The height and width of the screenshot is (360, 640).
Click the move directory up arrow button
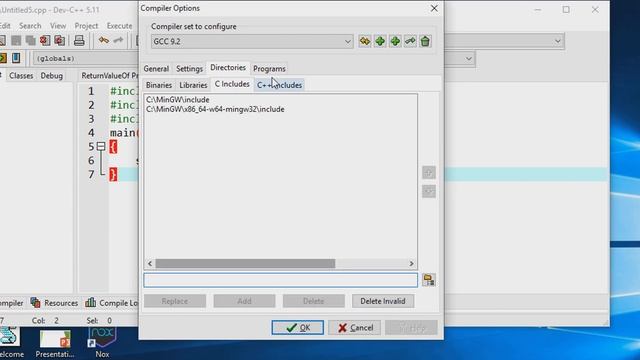(x=429, y=172)
